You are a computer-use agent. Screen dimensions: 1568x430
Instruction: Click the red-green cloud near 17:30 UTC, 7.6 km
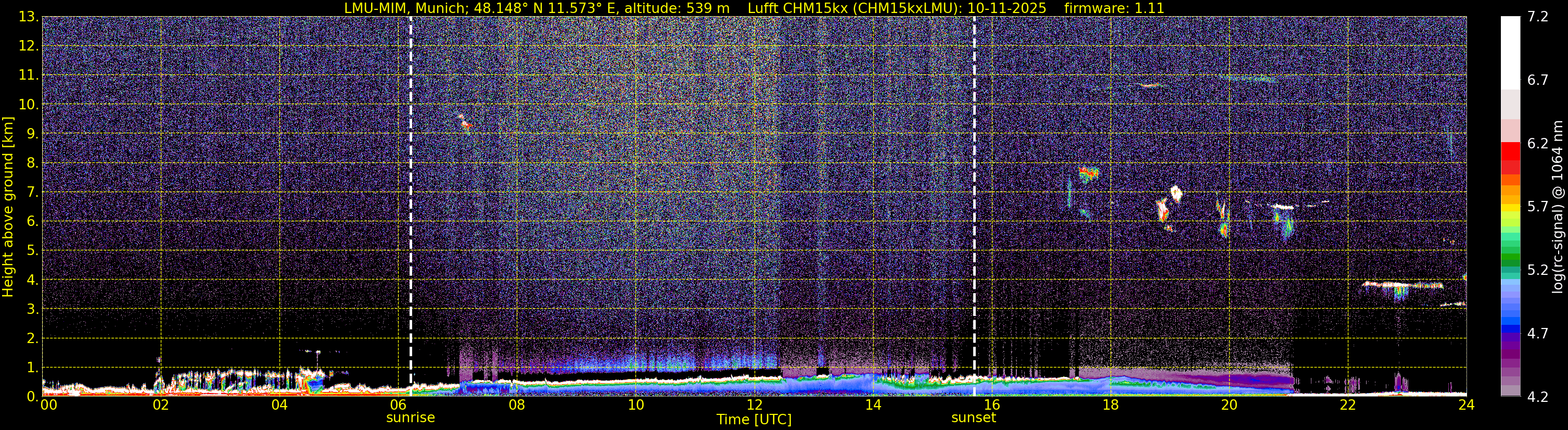coord(1088,174)
